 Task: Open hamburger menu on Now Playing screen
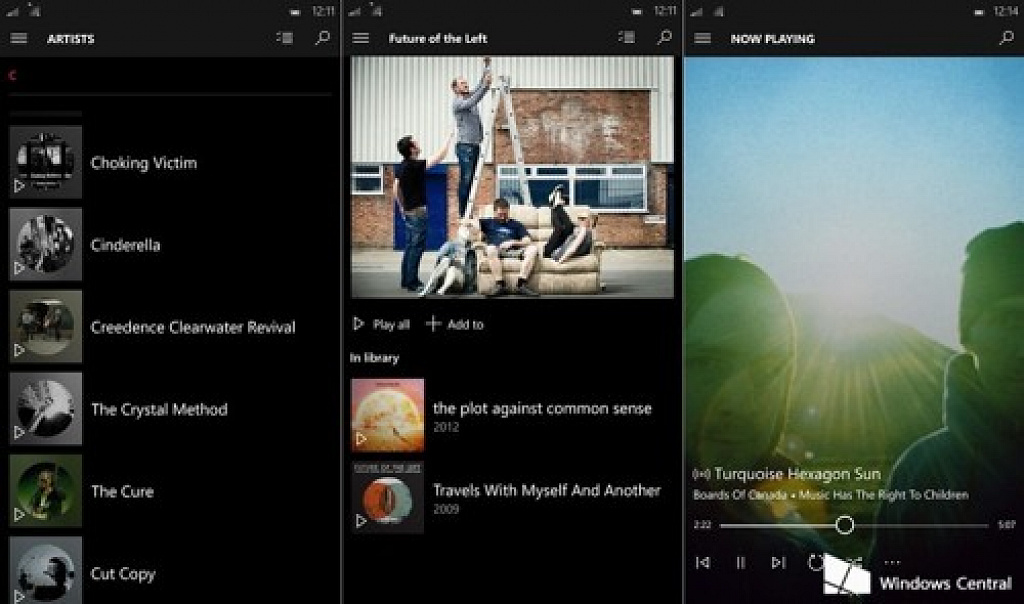point(703,39)
